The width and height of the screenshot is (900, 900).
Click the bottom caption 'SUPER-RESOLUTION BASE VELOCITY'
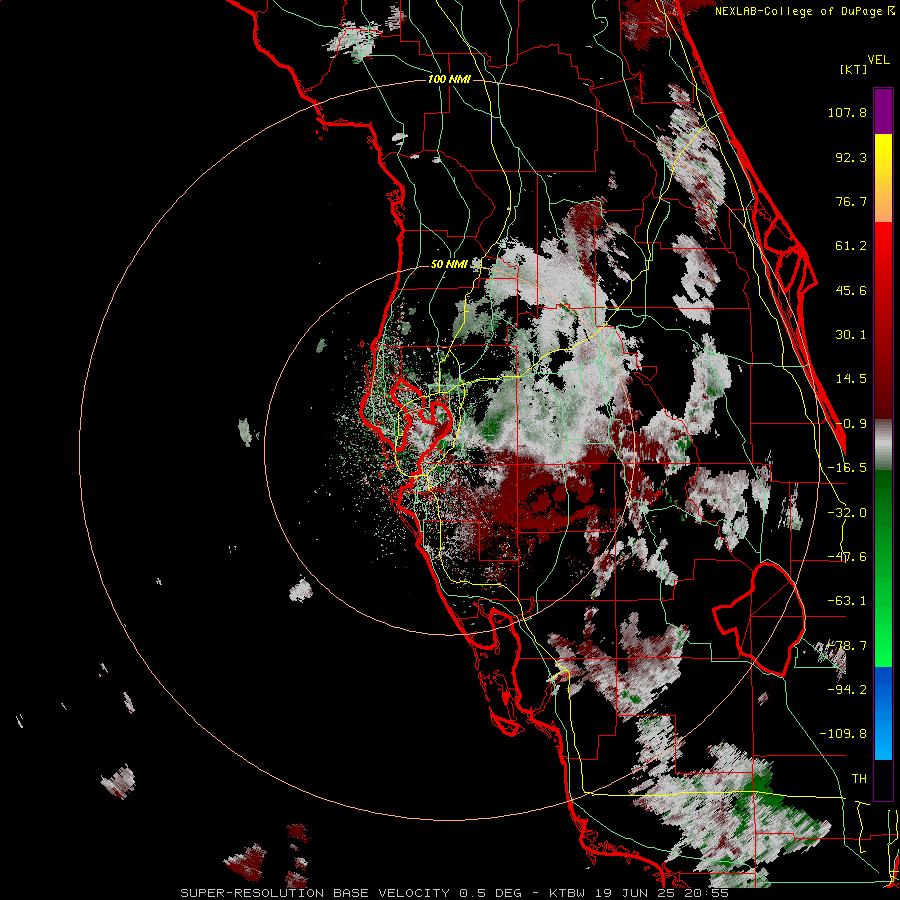click(x=315, y=893)
